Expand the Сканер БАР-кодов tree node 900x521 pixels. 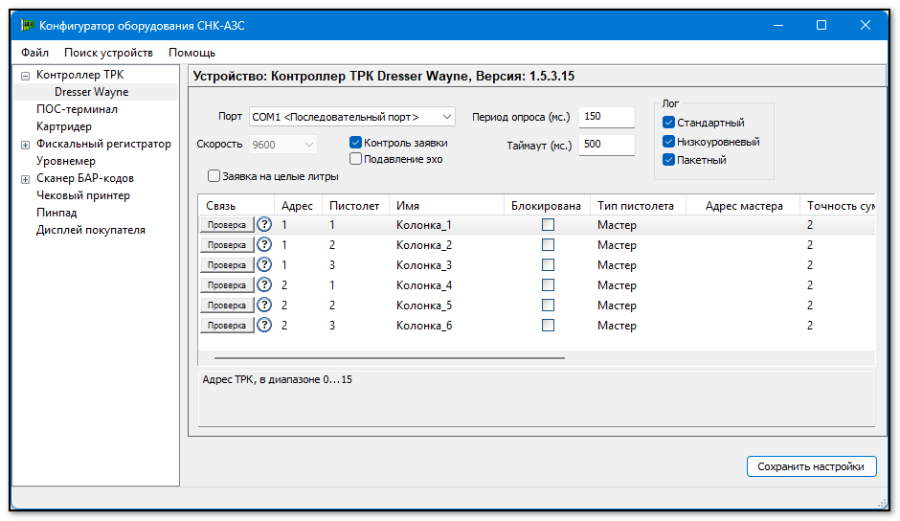tap(26, 179)
